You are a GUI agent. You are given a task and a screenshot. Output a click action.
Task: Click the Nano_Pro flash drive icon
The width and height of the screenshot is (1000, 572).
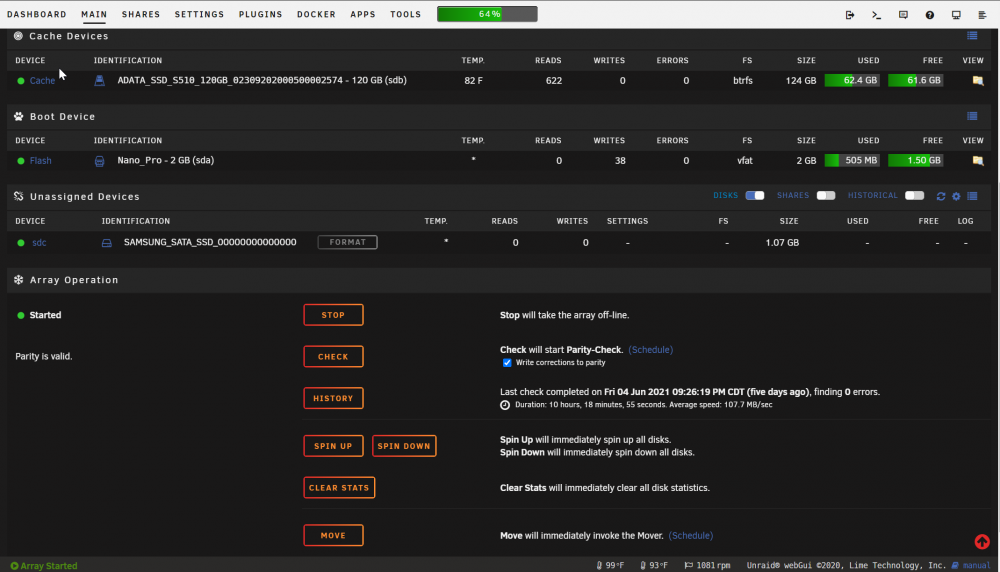[99, 161]
